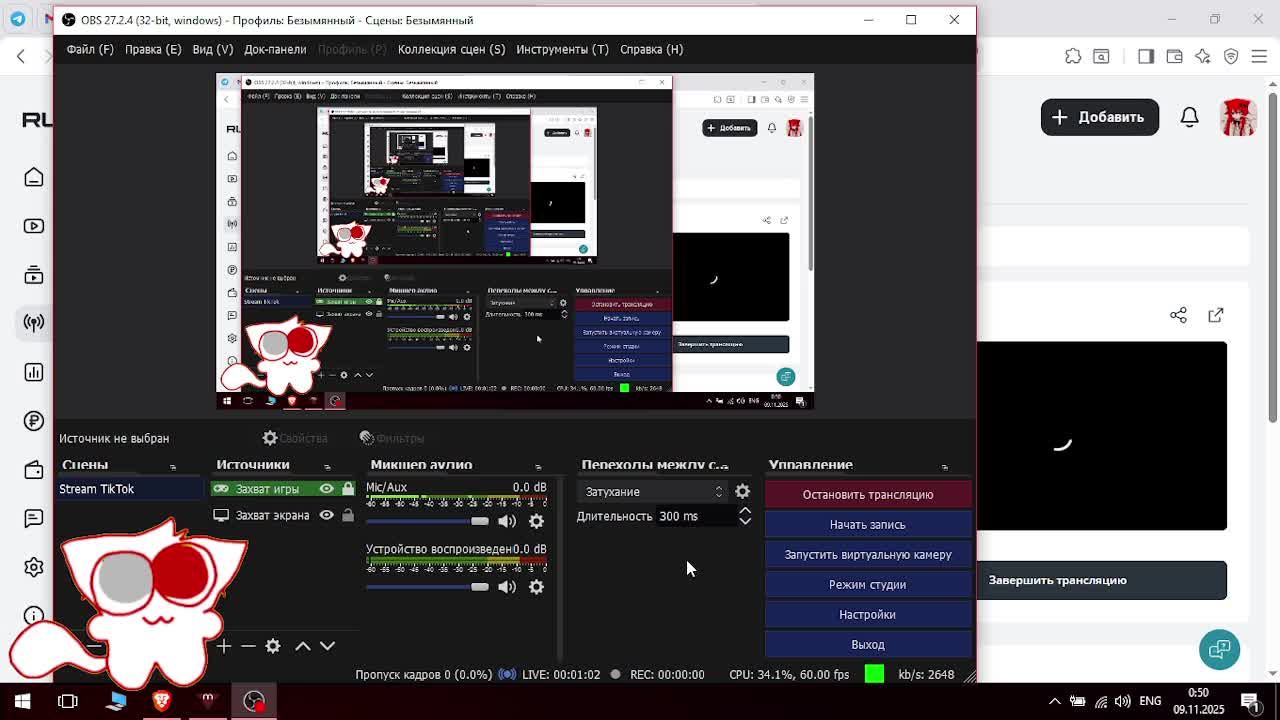
Task: Undock the Микшер аудио panel via float icon
Action: pos(538,466)
